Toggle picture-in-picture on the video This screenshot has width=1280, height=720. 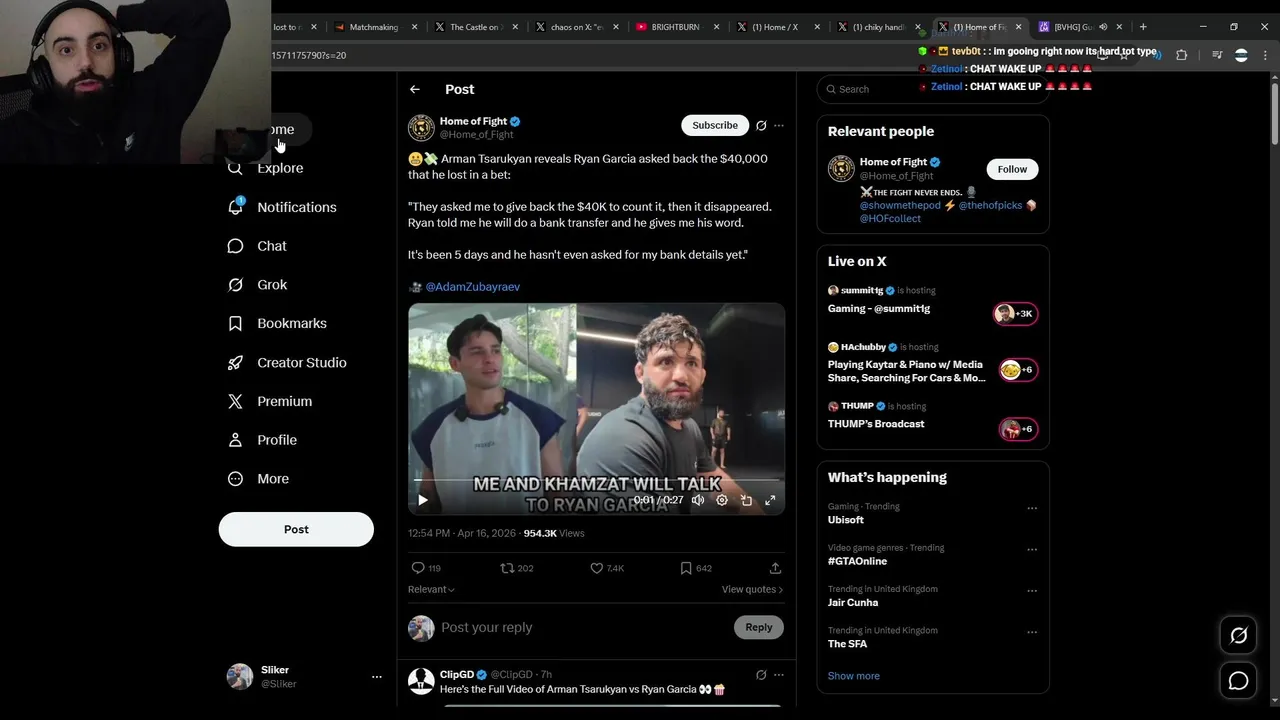click(x=746, y=500)
